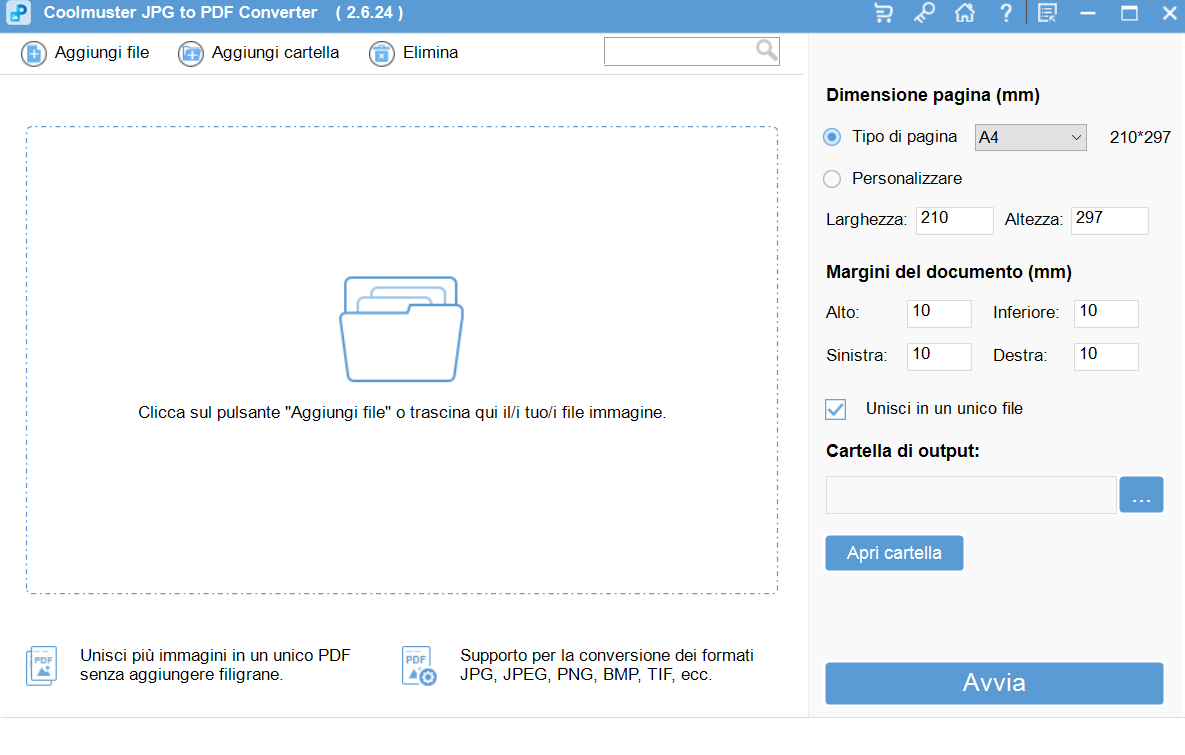This screenshot has height=755, width=1185.
Task: Click the 210*297 page size text
Action: (1140, 138)
